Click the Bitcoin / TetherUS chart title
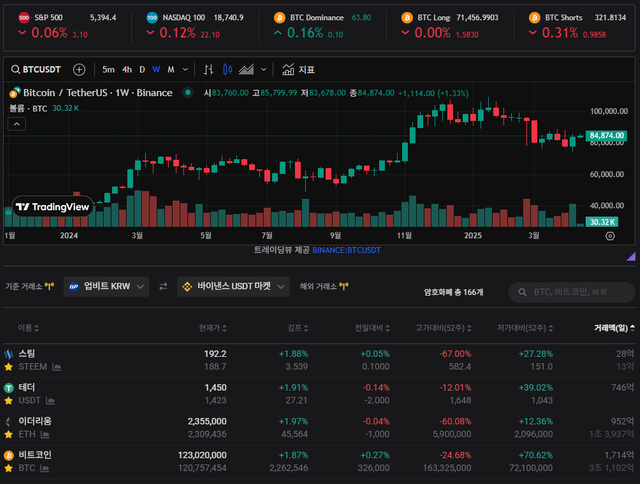 [x=98, y=93]
